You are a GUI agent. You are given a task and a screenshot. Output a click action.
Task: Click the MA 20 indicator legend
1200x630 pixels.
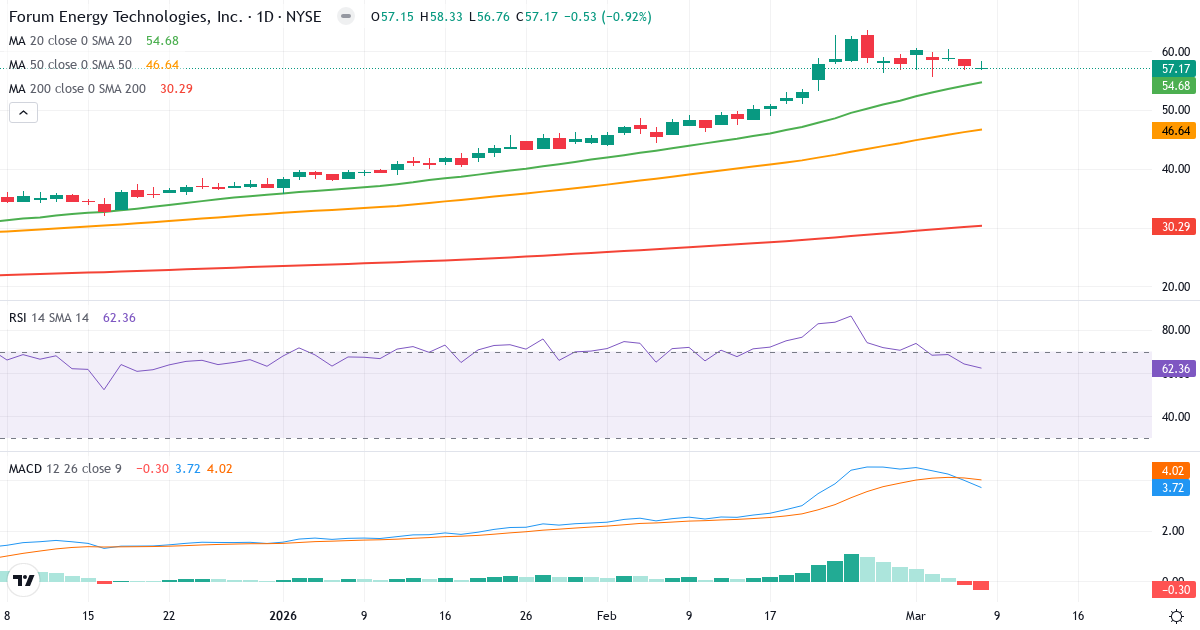coord(70,41)
